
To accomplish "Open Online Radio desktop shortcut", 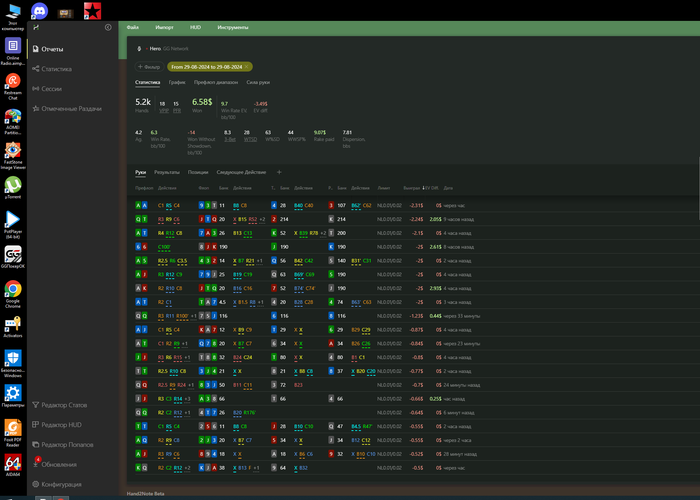I will [x=13, y=52].
